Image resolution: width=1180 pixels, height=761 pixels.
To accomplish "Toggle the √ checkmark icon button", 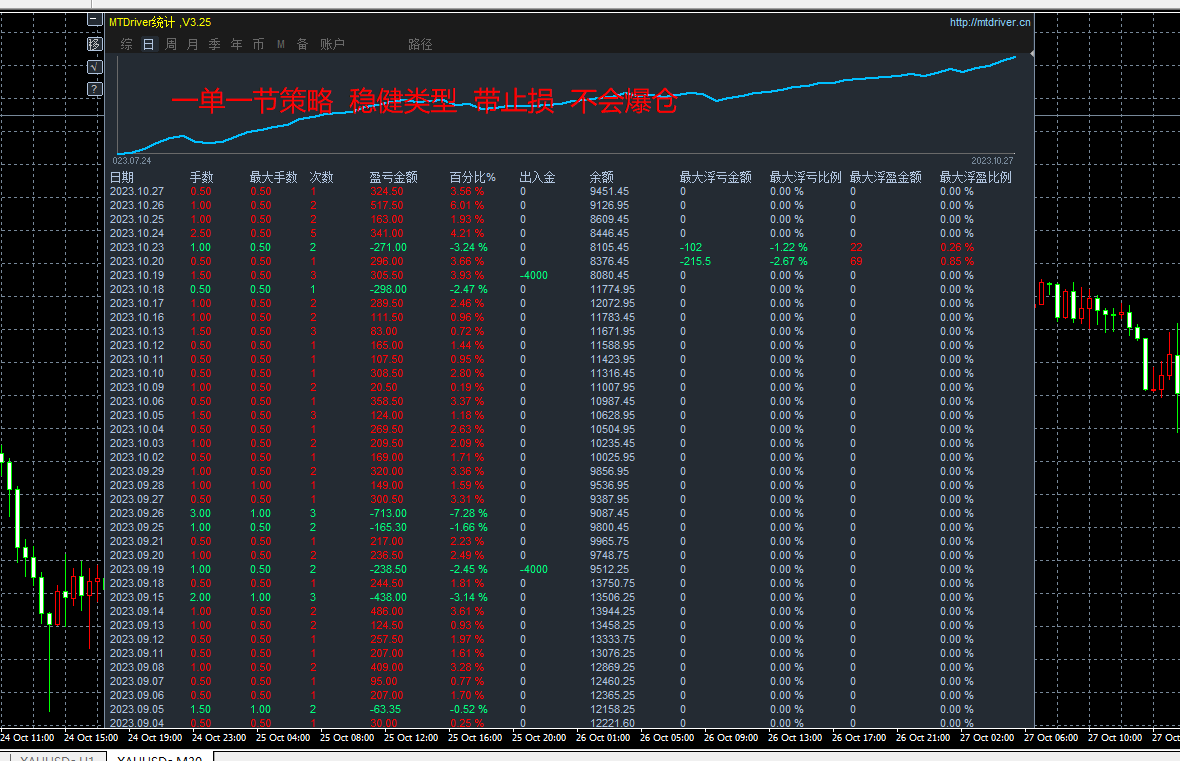I will (95, 66).
